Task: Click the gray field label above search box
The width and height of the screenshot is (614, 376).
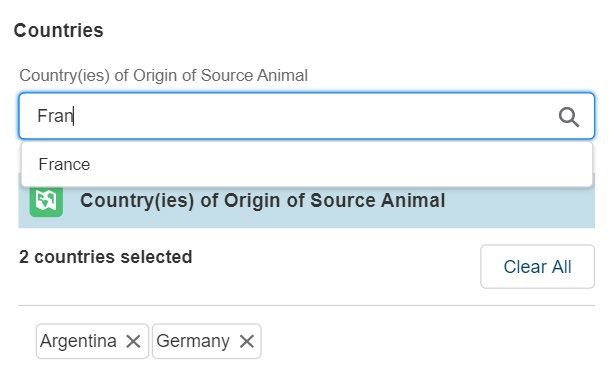Action: point(163,76)
